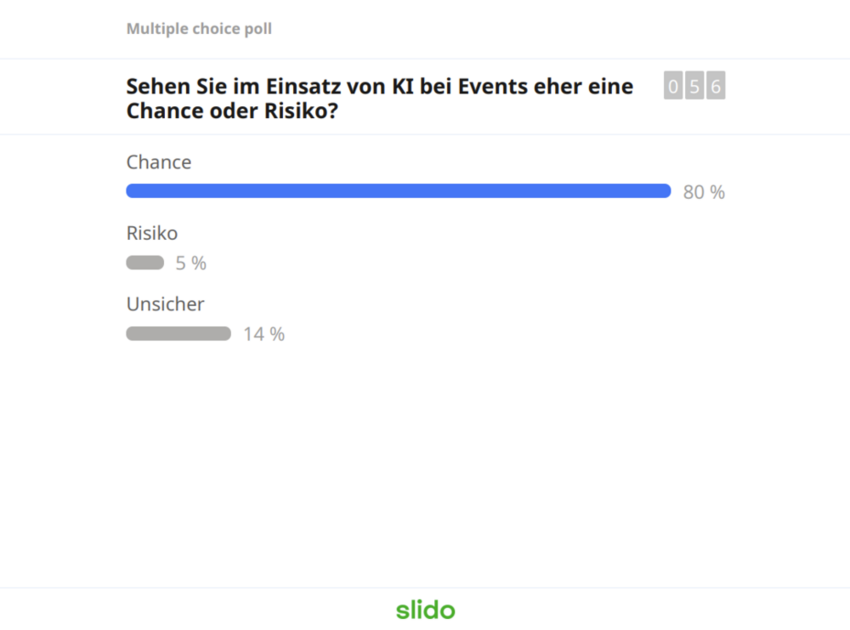The width and height of the screenshot is (850, 630).
Task: Click the 5 % value next to Risiko
Action: point(192,263)
